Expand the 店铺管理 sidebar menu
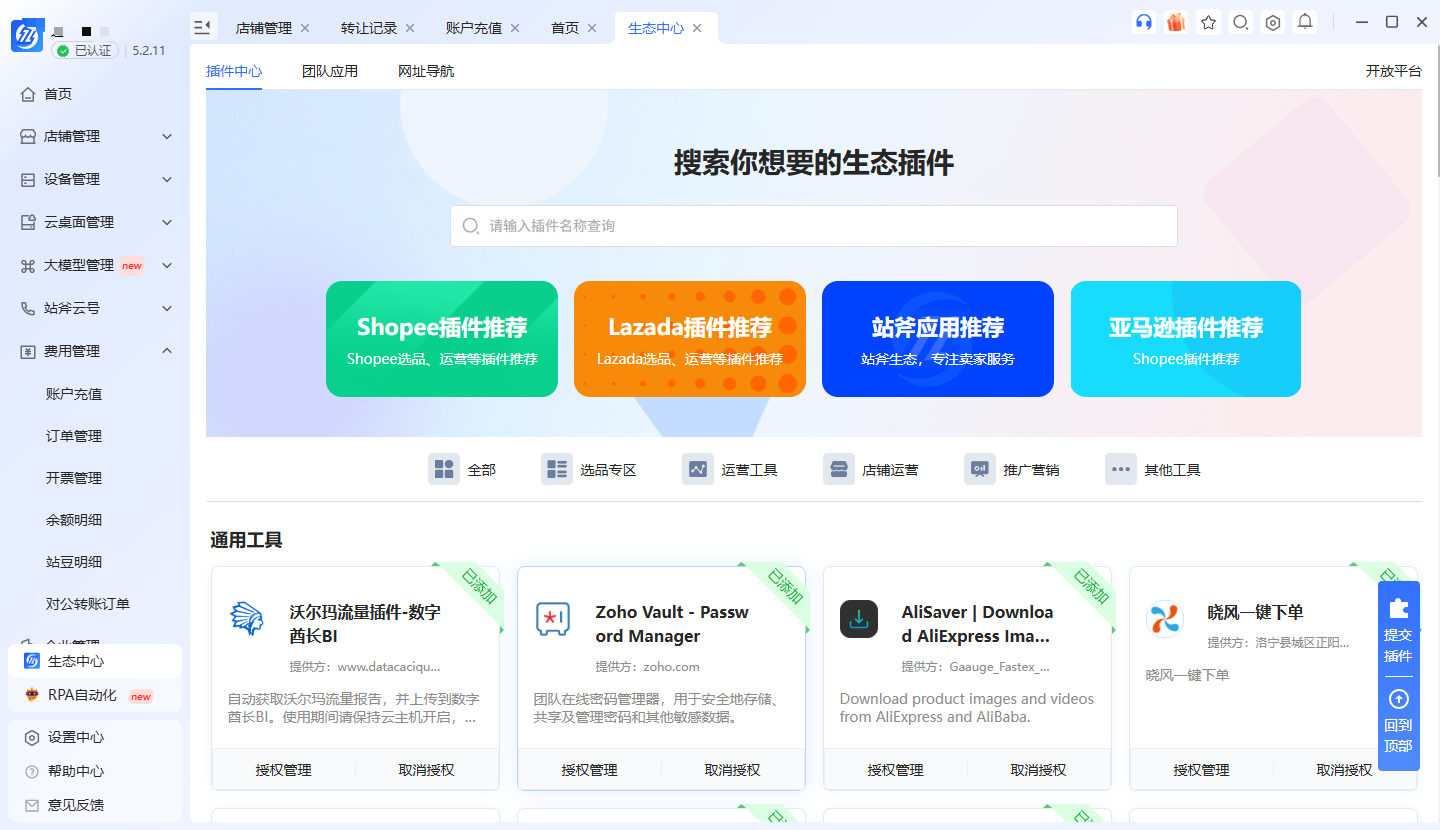The height and width of the screenshot is (830, 1440). coord(95,136)
